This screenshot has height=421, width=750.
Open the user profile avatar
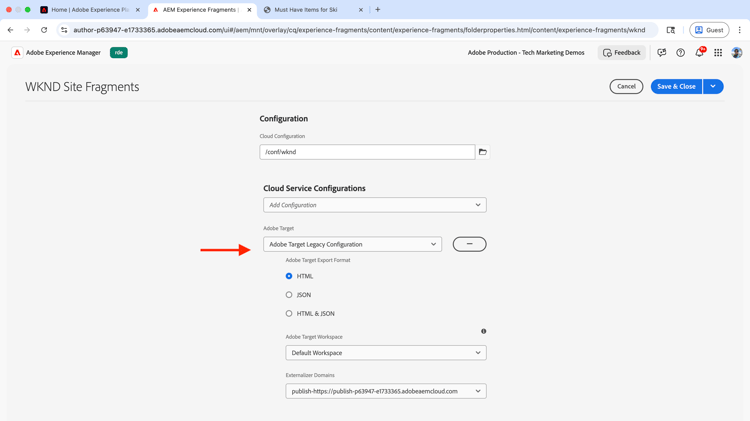pyautogui.click(x=737, y=53)
